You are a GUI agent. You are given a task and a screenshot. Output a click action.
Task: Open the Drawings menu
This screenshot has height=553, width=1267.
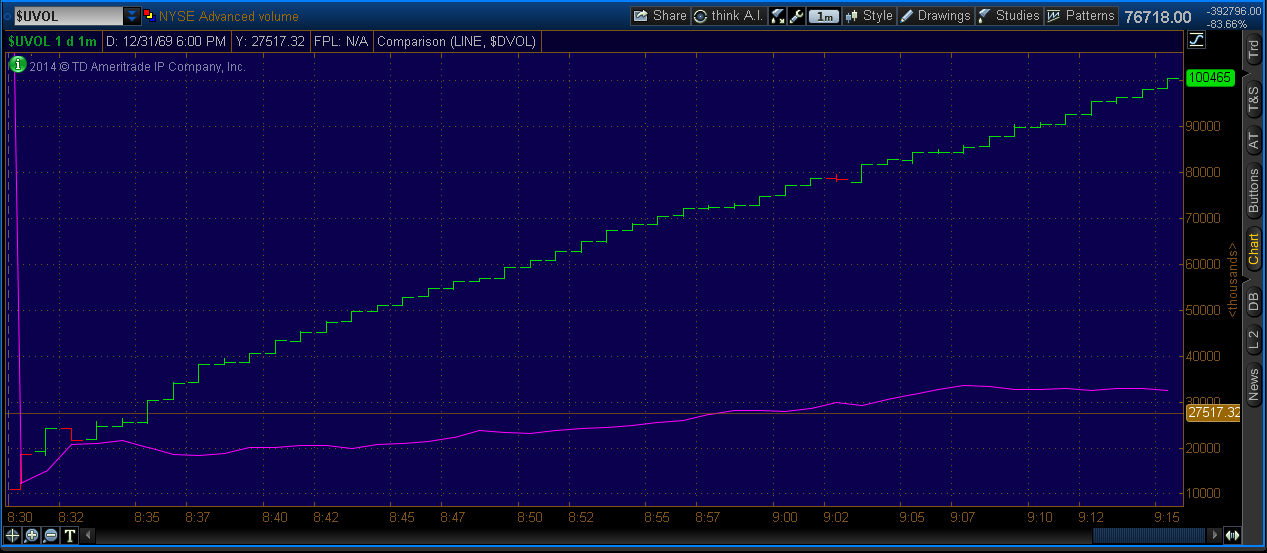click(x=935, y=16)
